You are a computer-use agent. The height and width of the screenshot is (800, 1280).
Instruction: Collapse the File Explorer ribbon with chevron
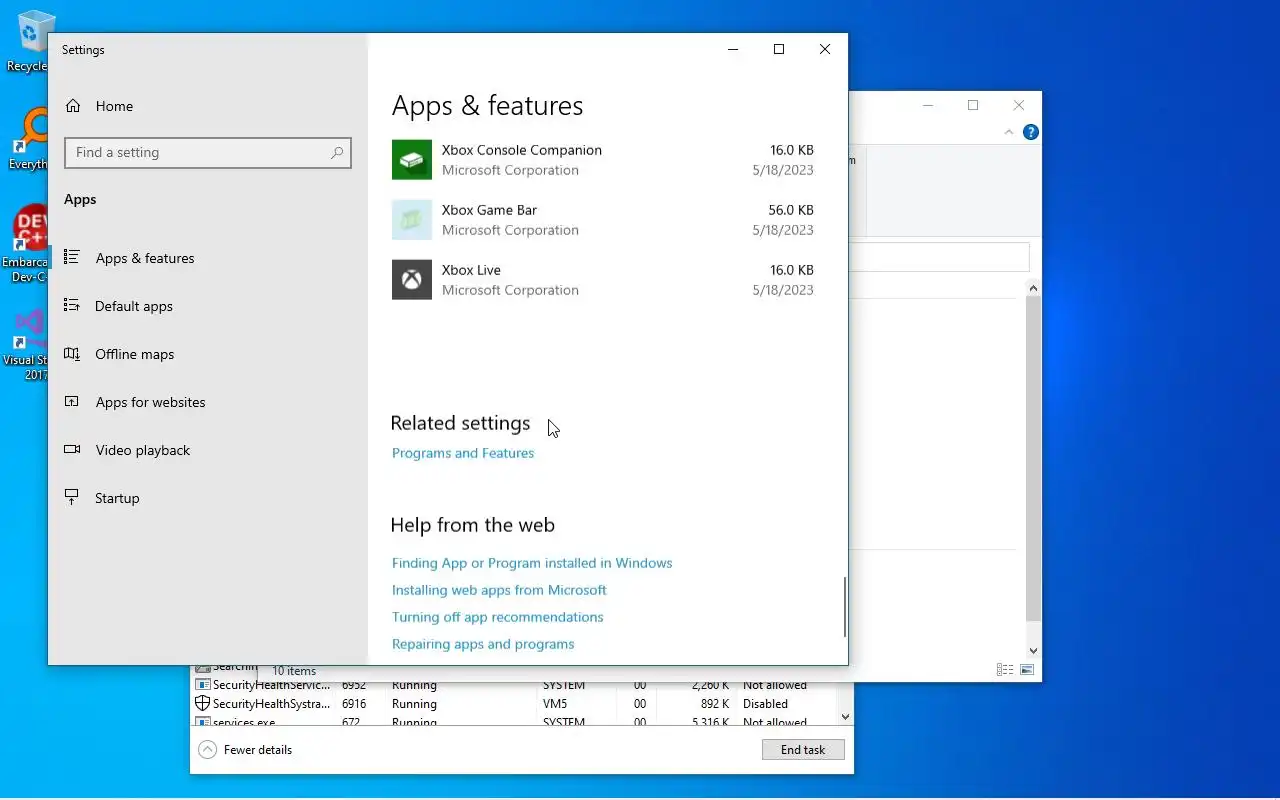[x=1009, y=132]
